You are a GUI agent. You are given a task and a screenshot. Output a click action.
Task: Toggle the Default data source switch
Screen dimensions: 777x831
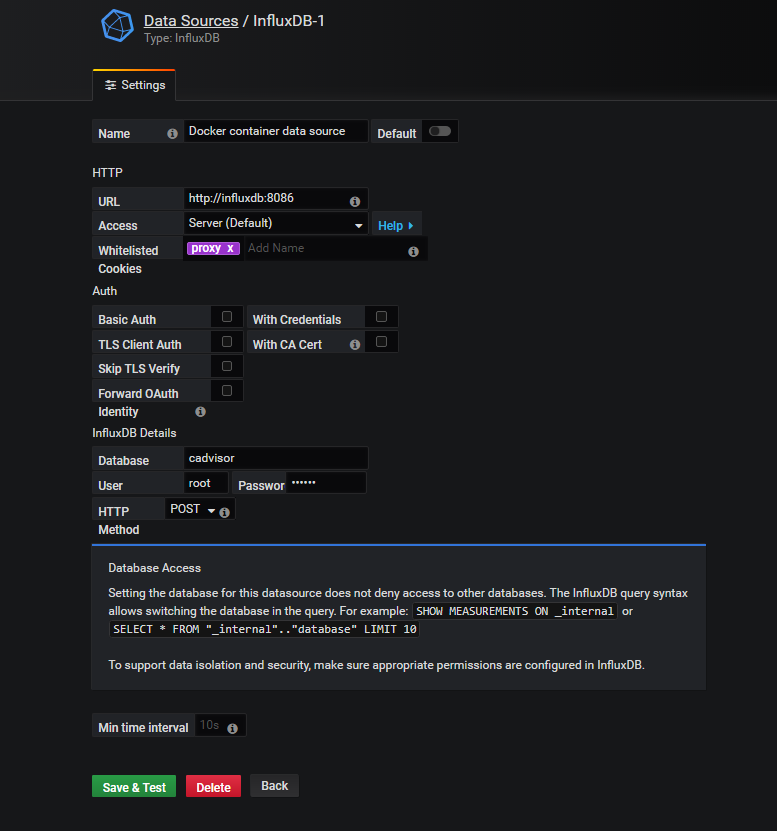(x=439, y=131)
